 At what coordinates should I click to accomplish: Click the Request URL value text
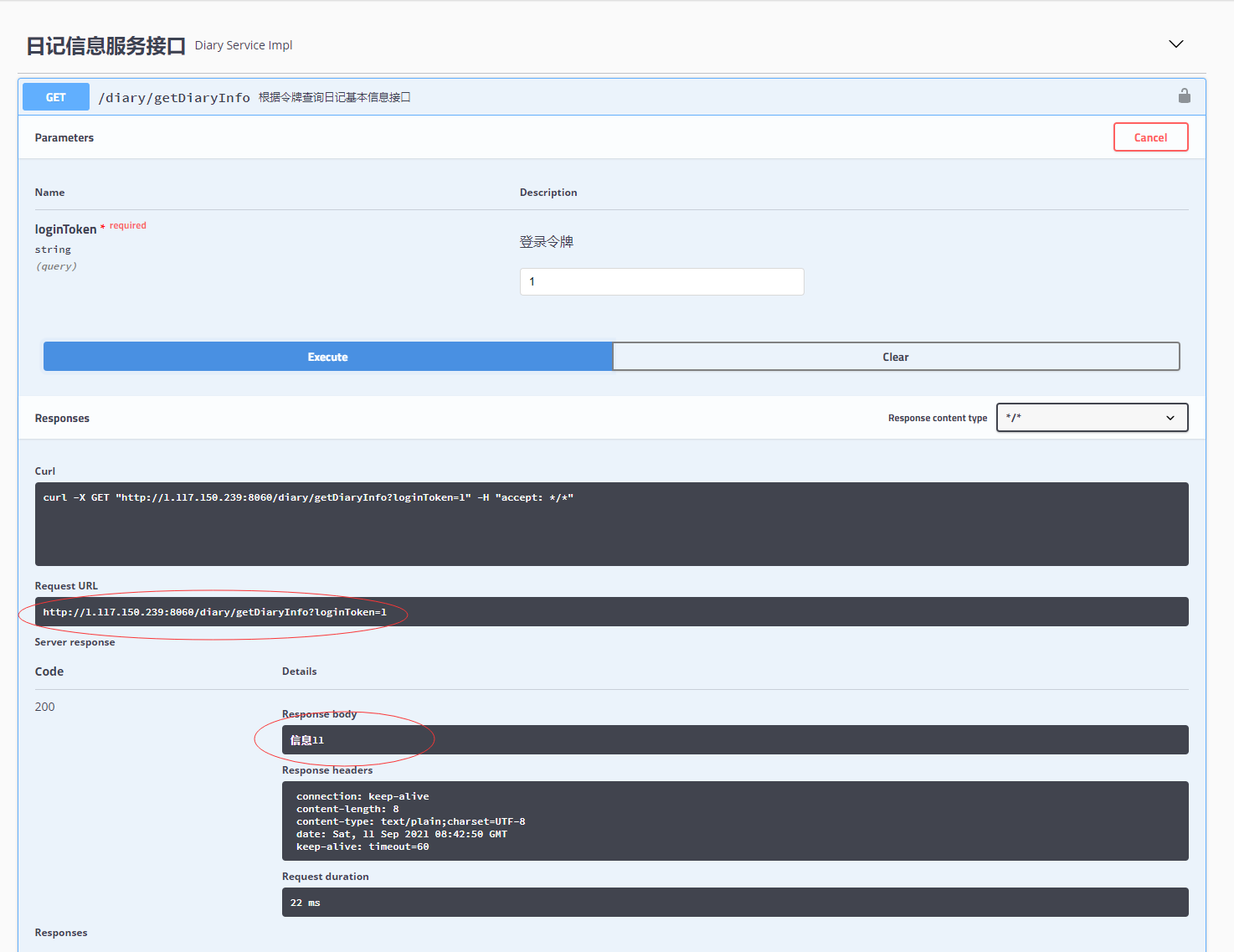tap(215, 612)
